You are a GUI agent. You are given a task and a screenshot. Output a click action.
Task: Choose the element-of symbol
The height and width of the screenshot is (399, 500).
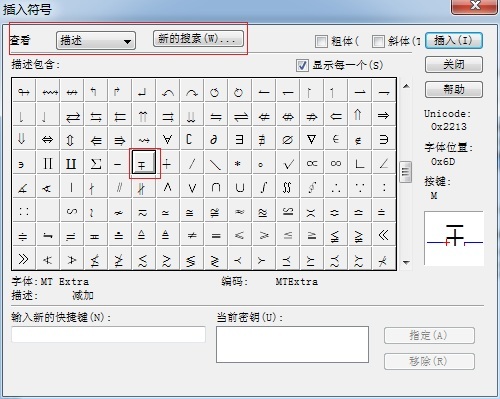click(336, 139)
